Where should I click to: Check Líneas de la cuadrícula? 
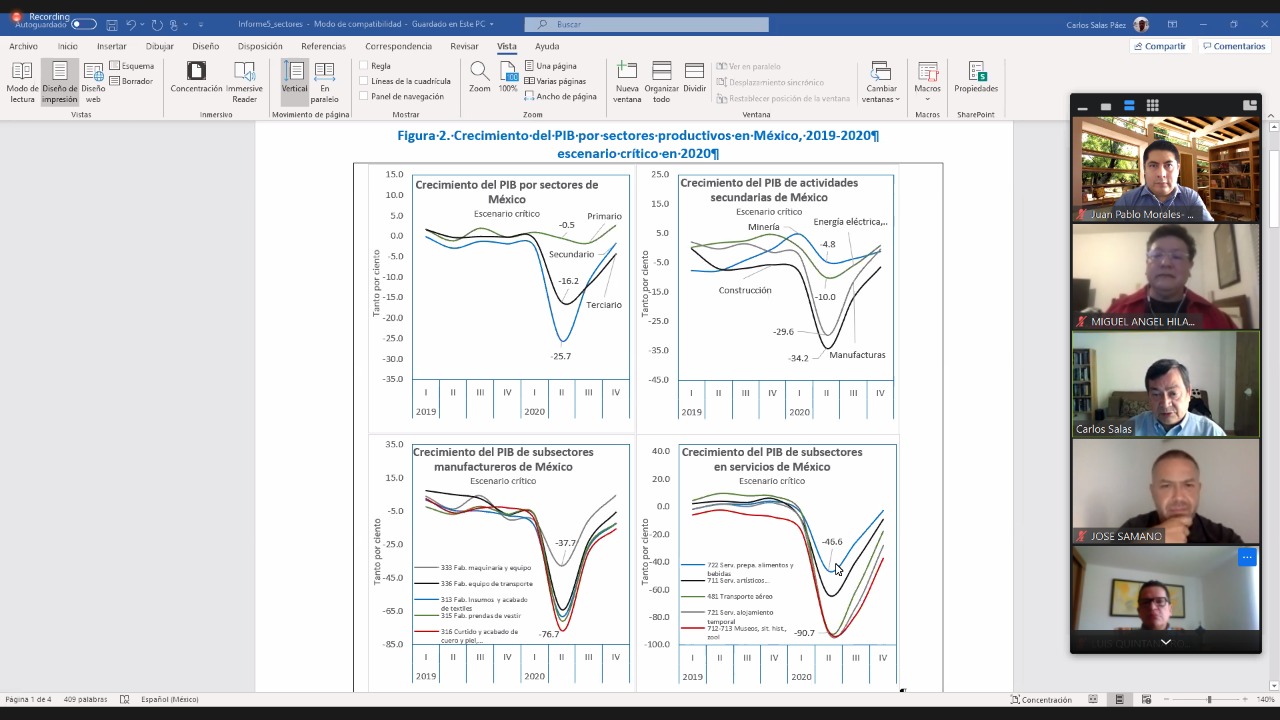(x=365, y=81)
